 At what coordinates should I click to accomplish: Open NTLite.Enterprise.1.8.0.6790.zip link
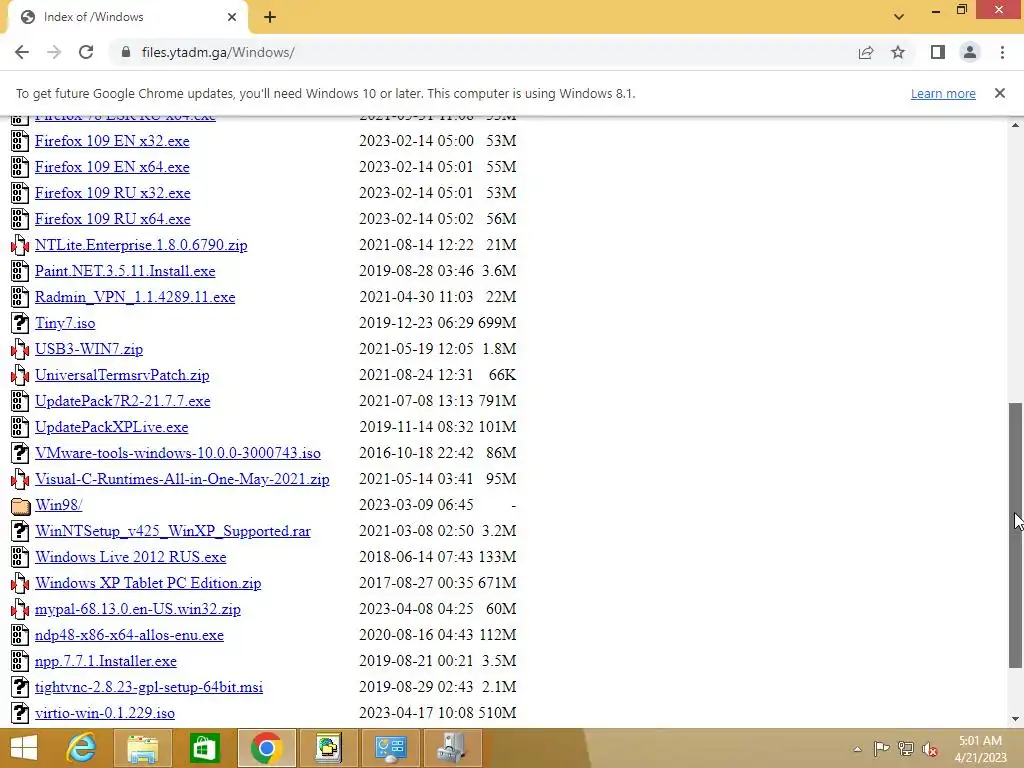(141, 245)
